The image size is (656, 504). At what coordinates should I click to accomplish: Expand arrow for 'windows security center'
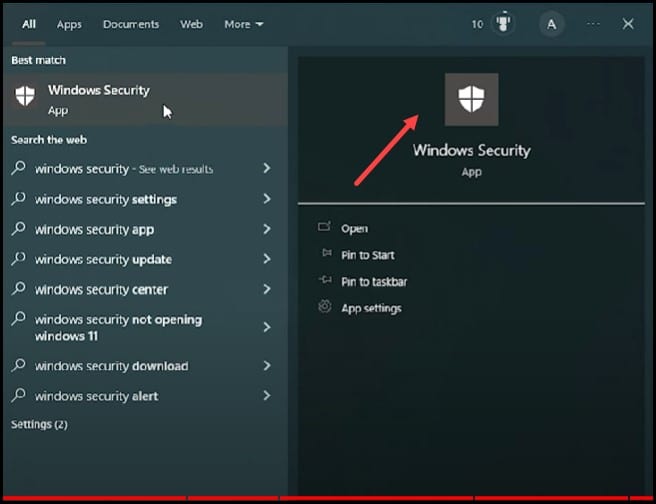pos(266,289)
